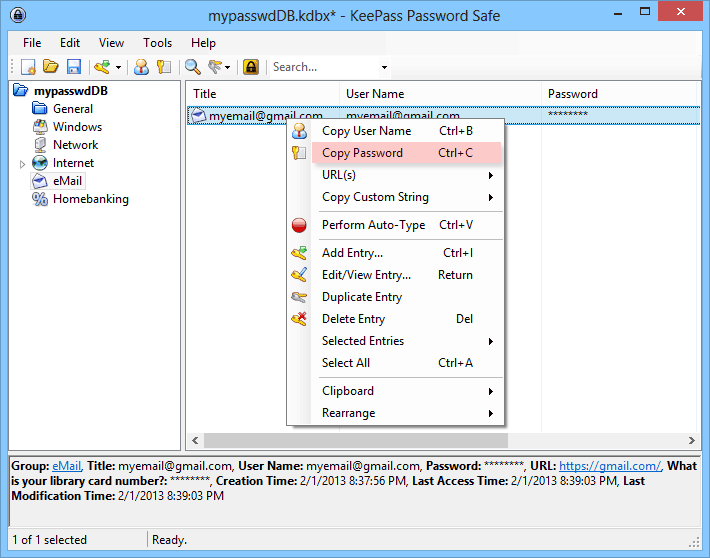The width and height of the screenshot is (710, 558).
Task: Click the Find magnifier toolbar icon
Action: tap(193, 67)
